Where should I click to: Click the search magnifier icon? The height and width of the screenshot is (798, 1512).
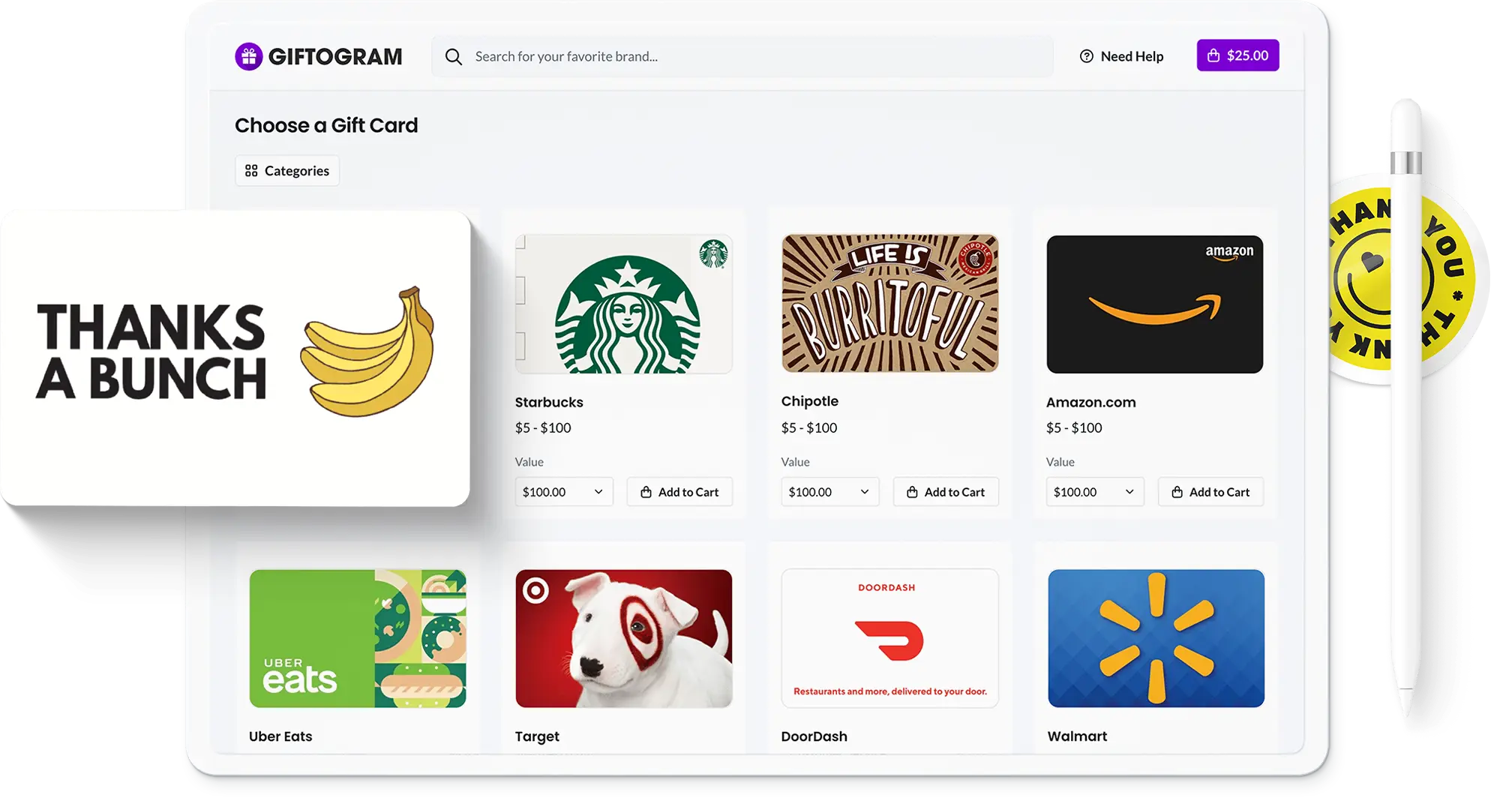(453, 57)
